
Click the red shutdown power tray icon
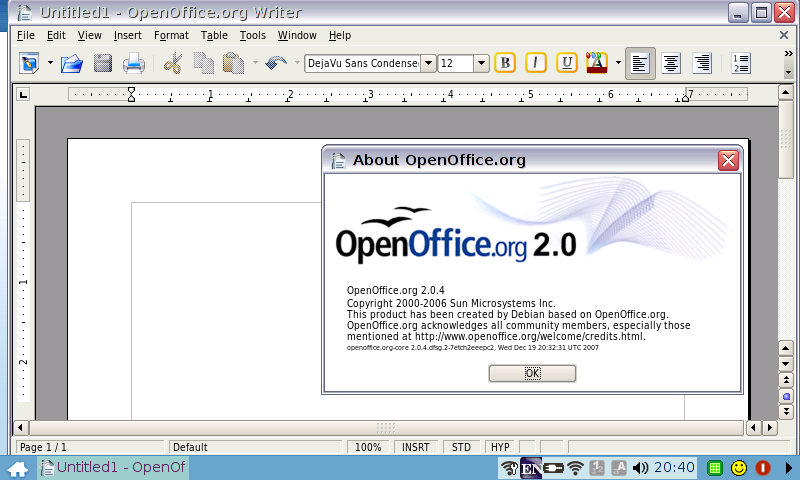click(763, 468)
